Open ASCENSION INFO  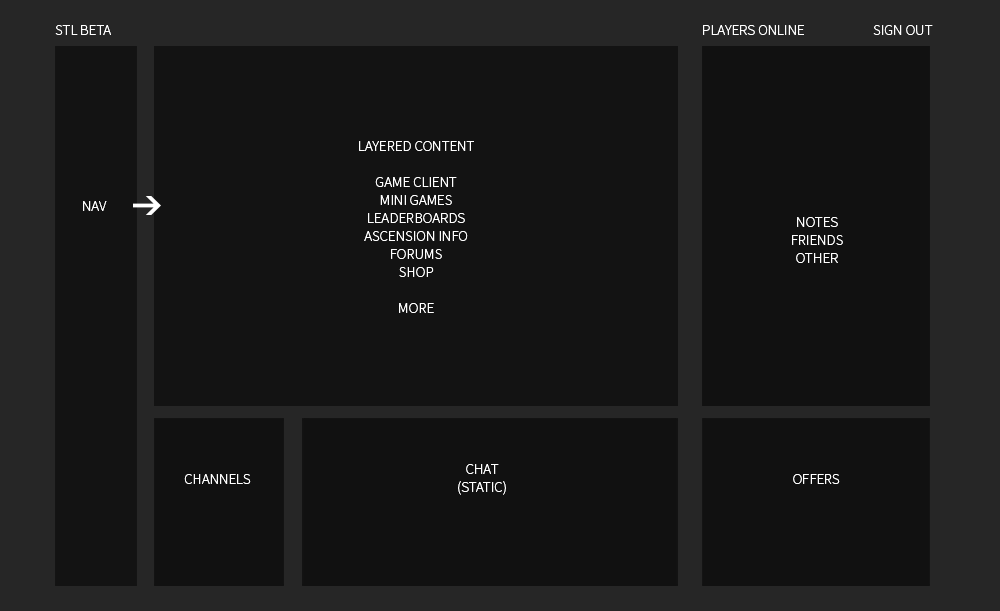pyautogui.click(x=416, y=236)
